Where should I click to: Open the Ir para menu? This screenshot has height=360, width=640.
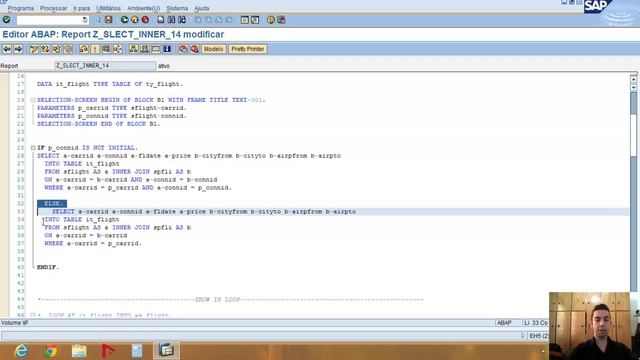pos(82,8)
